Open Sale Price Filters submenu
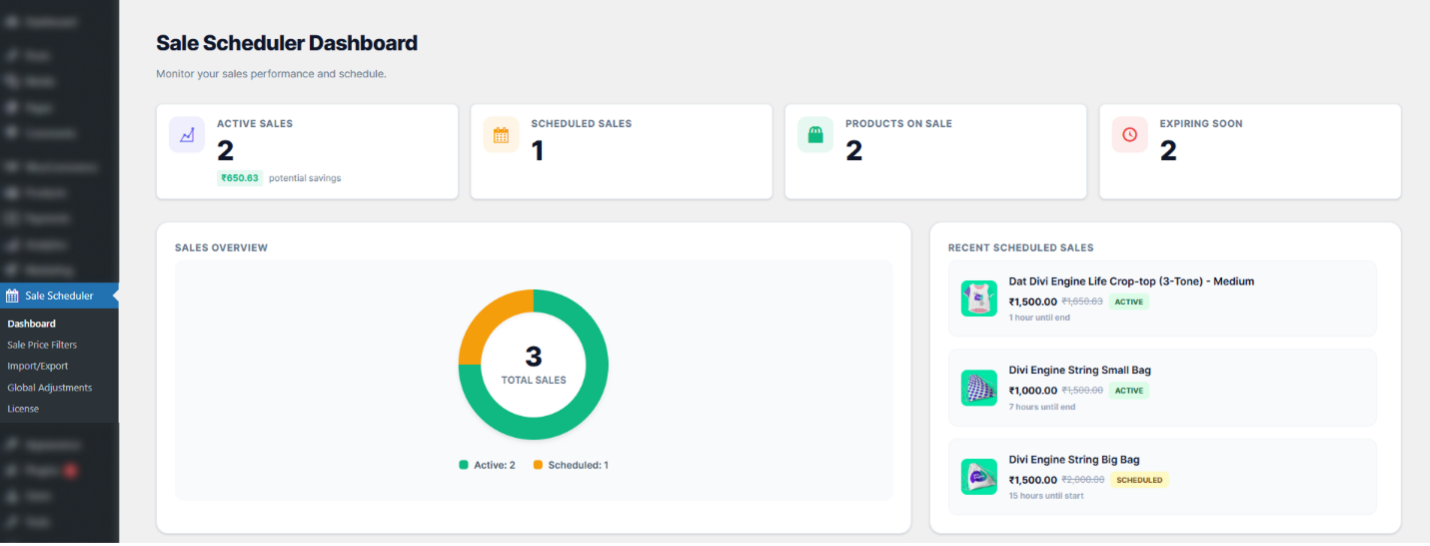 tap(42, 345)
